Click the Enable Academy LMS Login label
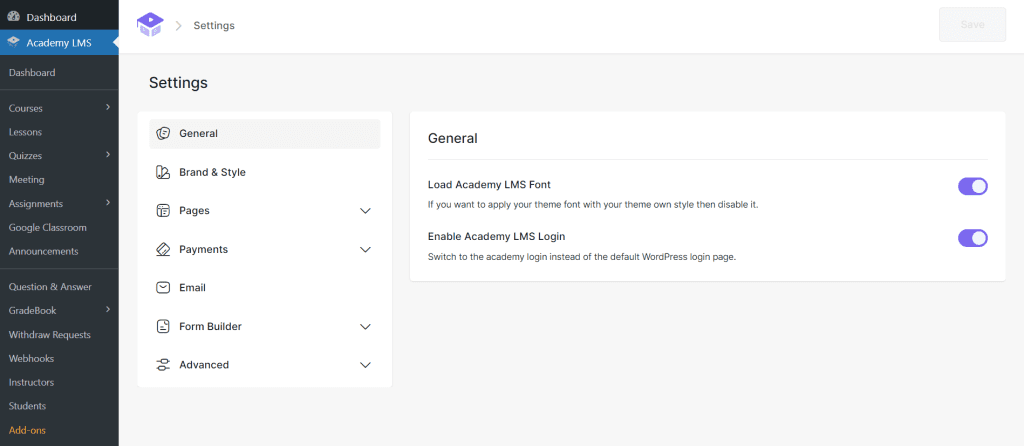This screenshot has width=1024, height=446. 496,236
